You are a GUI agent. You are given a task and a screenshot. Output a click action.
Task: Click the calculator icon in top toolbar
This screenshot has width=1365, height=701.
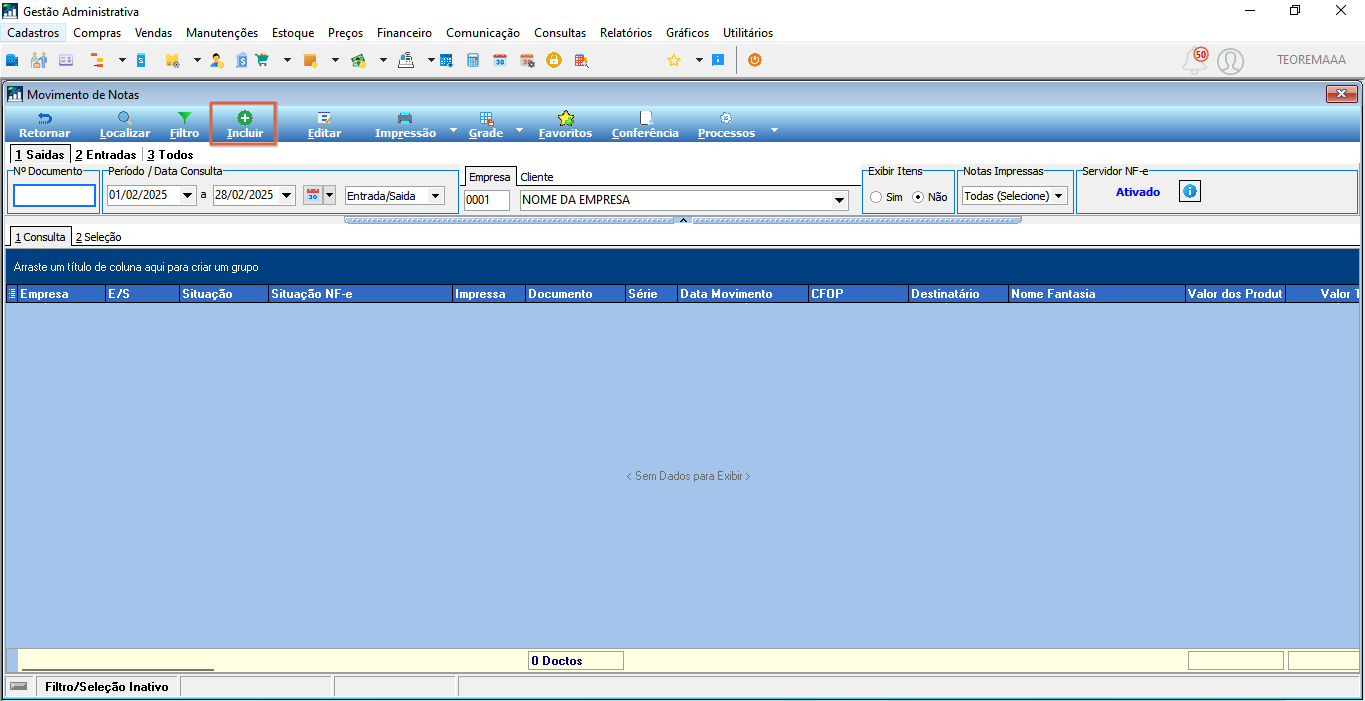(473, 60)
